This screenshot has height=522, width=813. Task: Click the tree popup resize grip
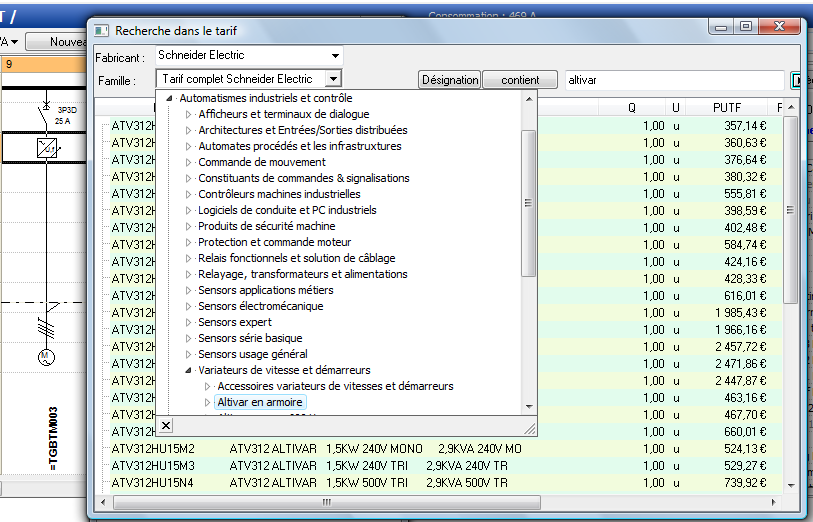point(530,429)
